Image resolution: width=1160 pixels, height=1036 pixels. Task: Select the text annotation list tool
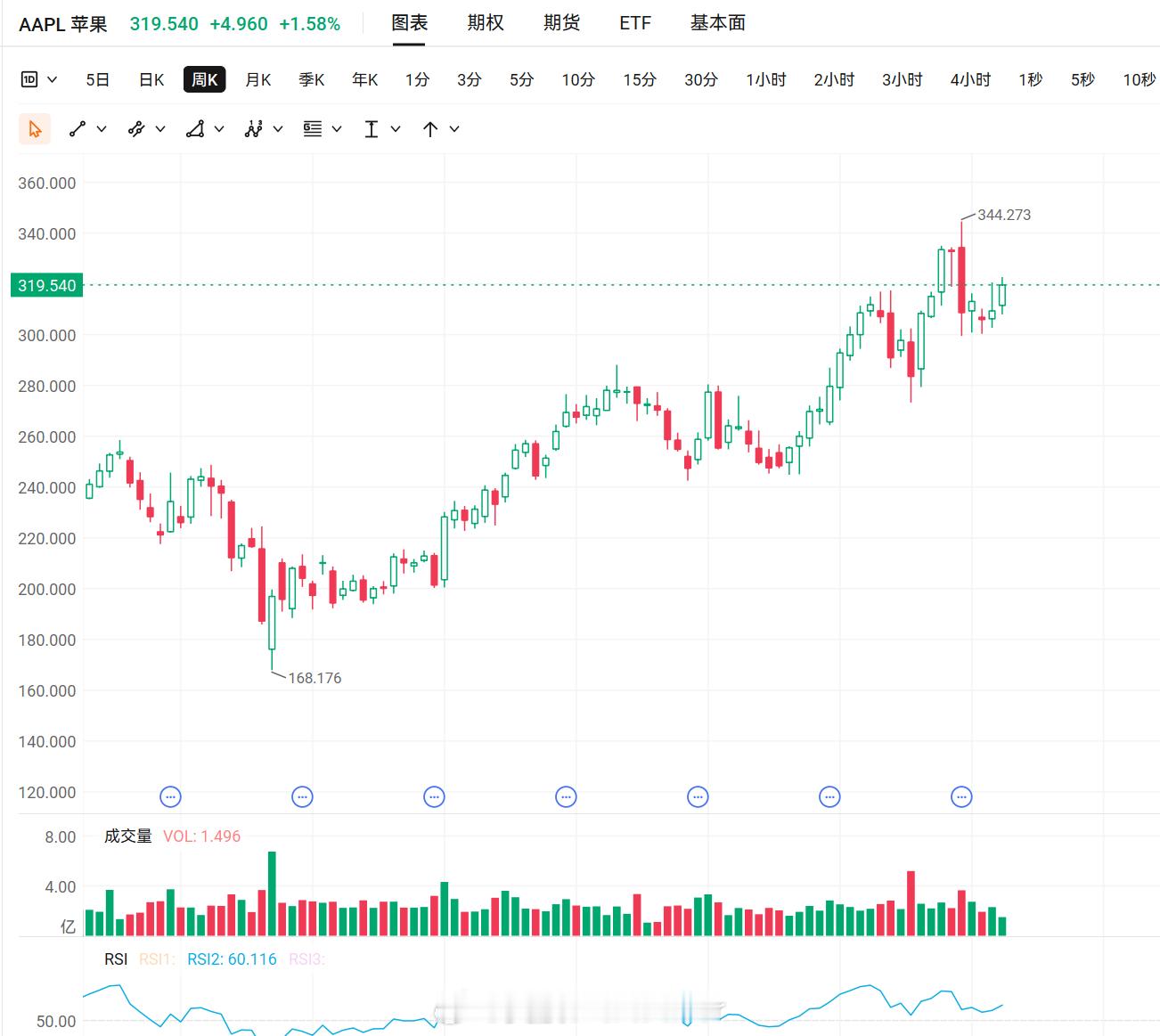(x=313, y=129)
